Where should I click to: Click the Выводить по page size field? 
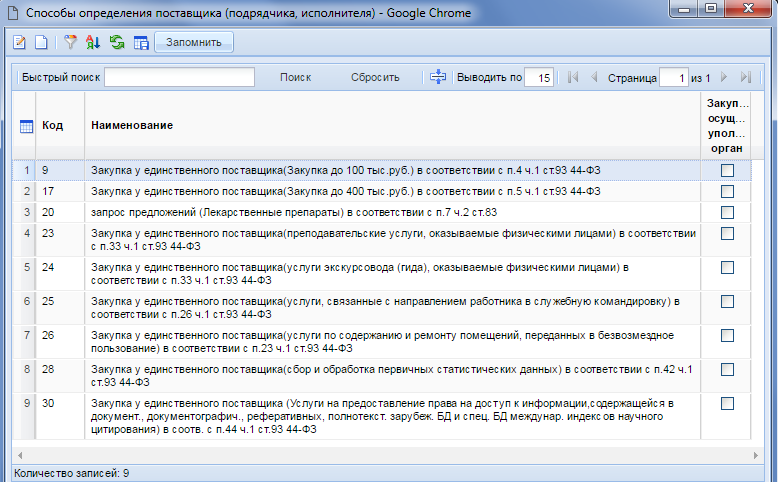tap(539, 78)
